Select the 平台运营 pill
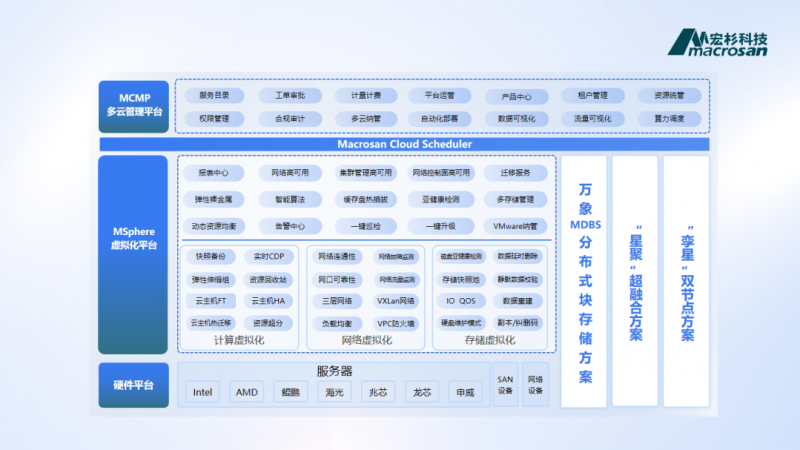The width and height of the screenshot is (800, 450). coord(440,95)
